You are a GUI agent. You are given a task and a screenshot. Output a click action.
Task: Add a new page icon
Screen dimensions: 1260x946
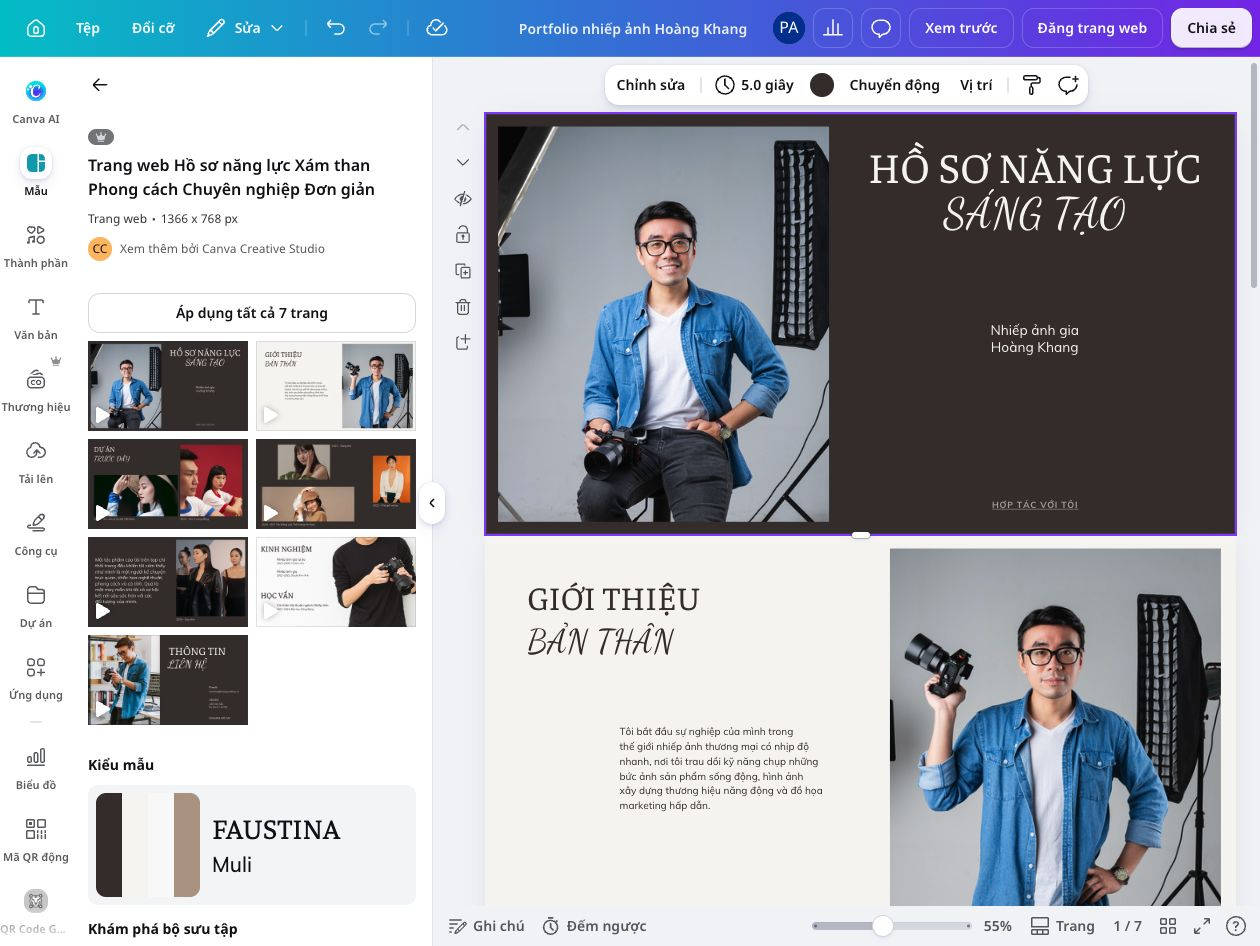(462, 343)
